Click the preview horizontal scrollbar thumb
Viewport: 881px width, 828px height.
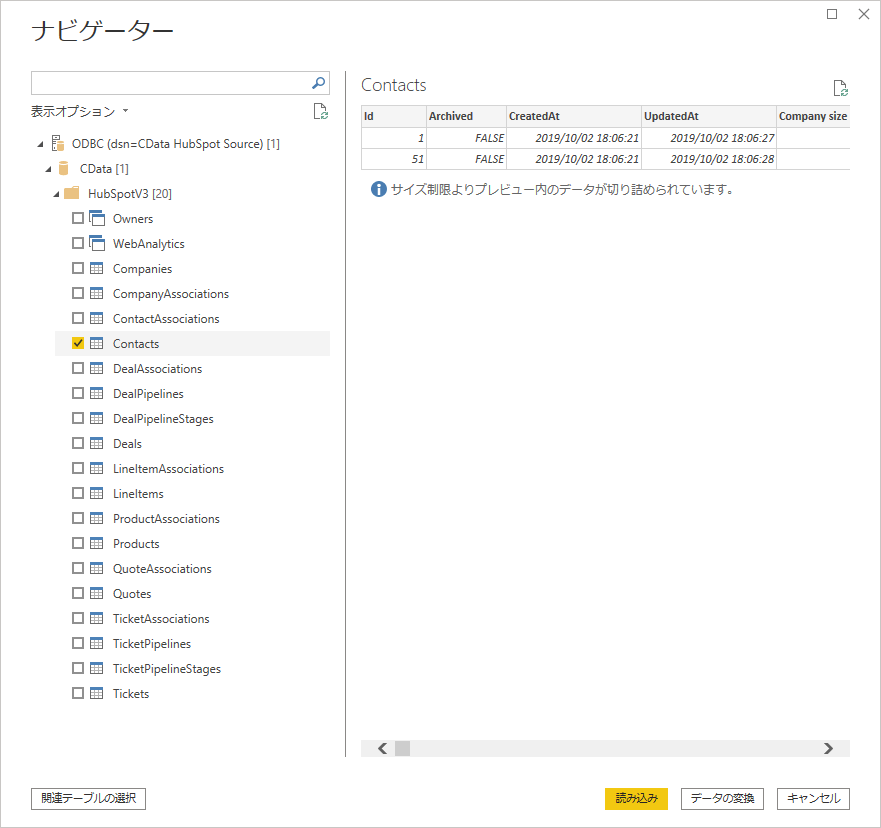[402, 748]
